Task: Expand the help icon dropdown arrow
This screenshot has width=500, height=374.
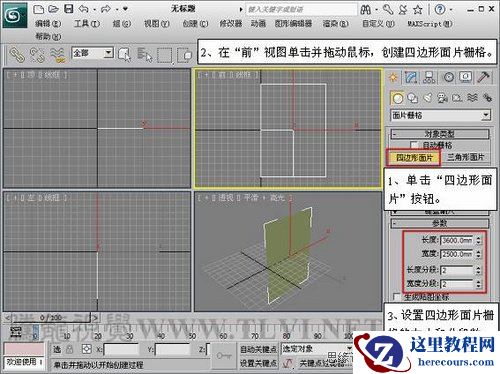Action: pos(451,10)
